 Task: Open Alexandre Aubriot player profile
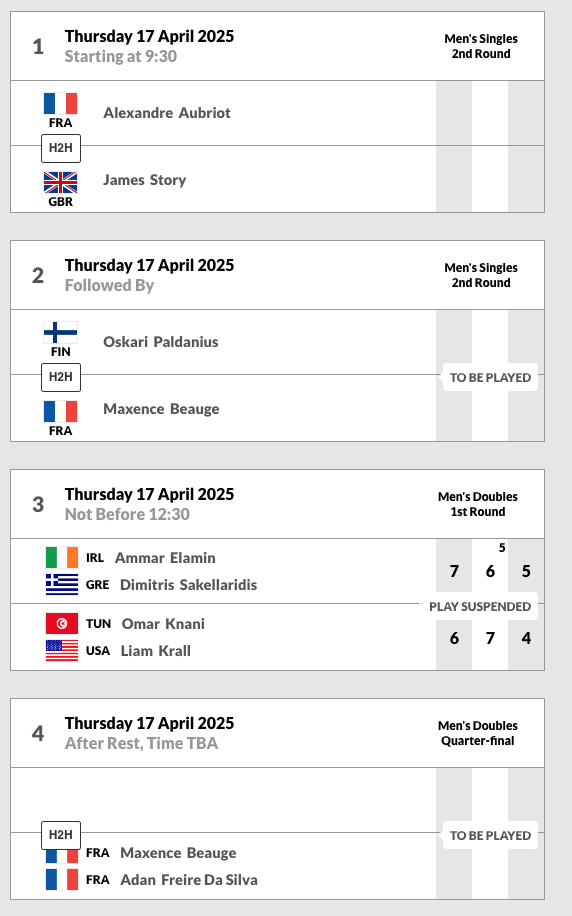(x=167, y=113)
